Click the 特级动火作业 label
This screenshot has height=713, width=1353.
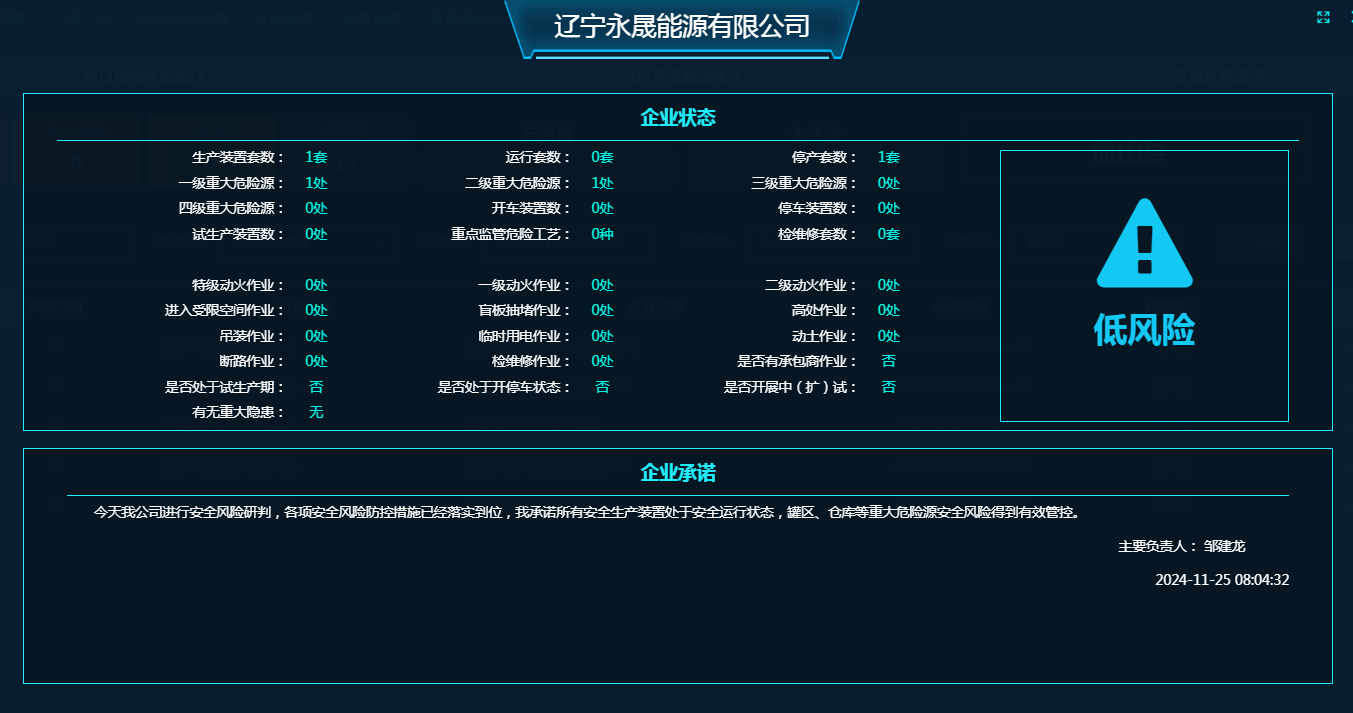pos(239,285)
